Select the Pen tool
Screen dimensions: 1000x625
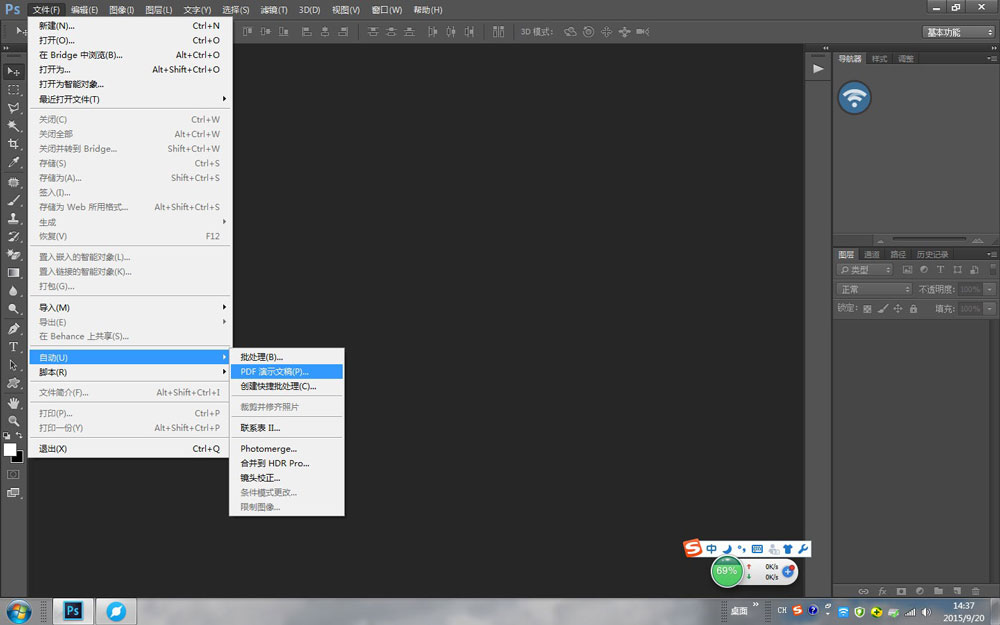coord(13,329)
